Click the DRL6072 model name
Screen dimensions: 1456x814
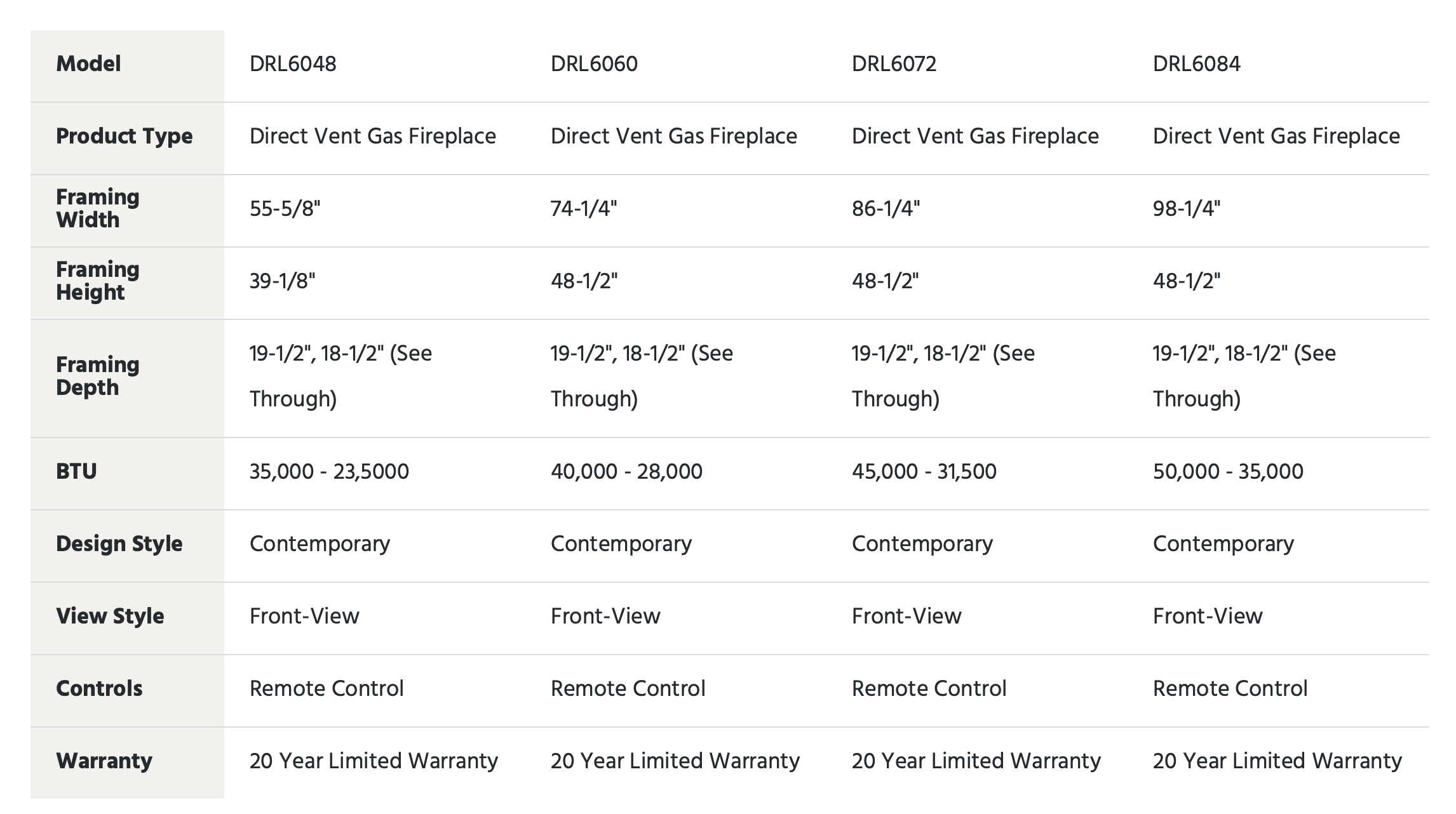coord(894,64)
